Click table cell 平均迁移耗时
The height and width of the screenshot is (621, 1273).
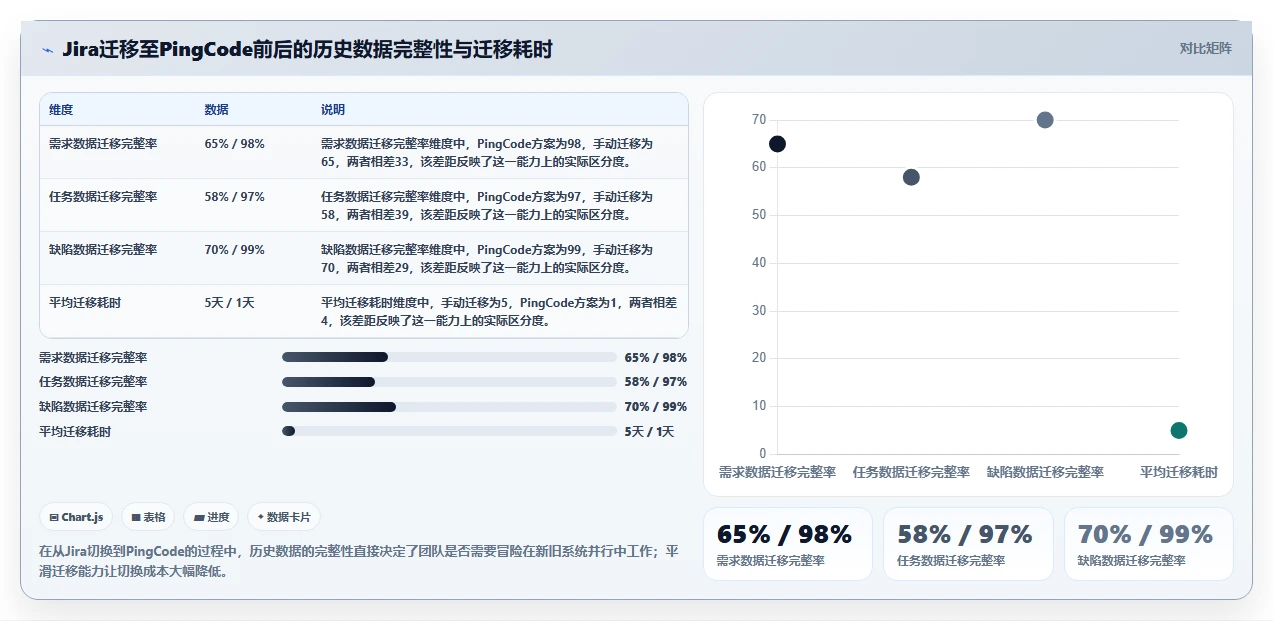click(85, 303)
